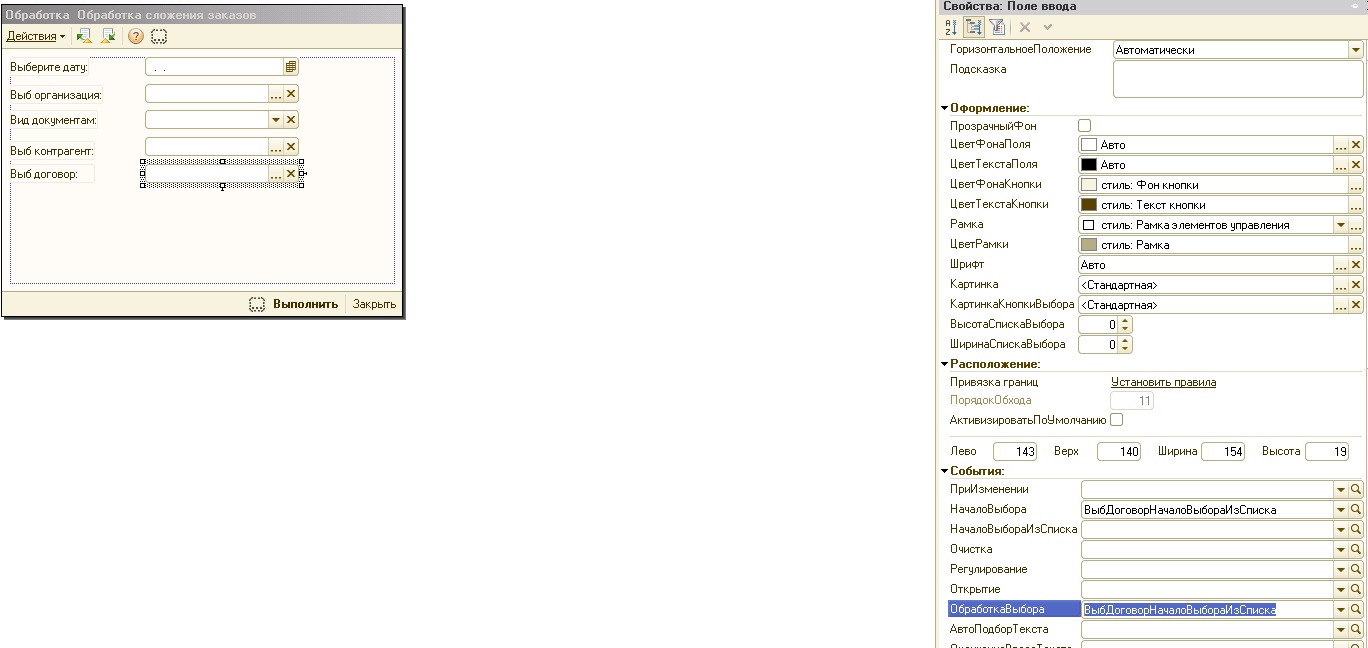
Task: Enable the АктивизироватьПоУмолчанию checkbox
Action: pos(1116,420)
